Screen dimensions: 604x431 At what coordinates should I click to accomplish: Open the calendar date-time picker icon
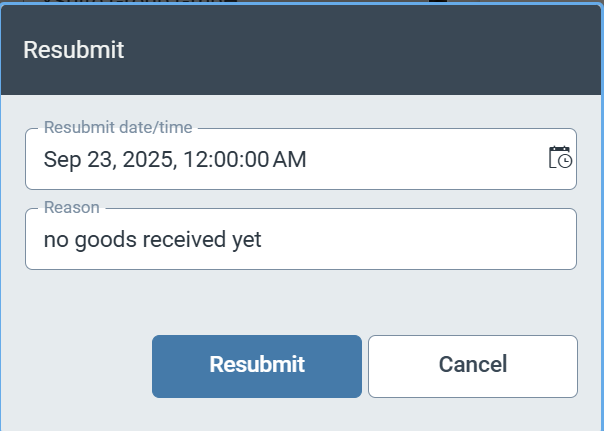[560, 158]
